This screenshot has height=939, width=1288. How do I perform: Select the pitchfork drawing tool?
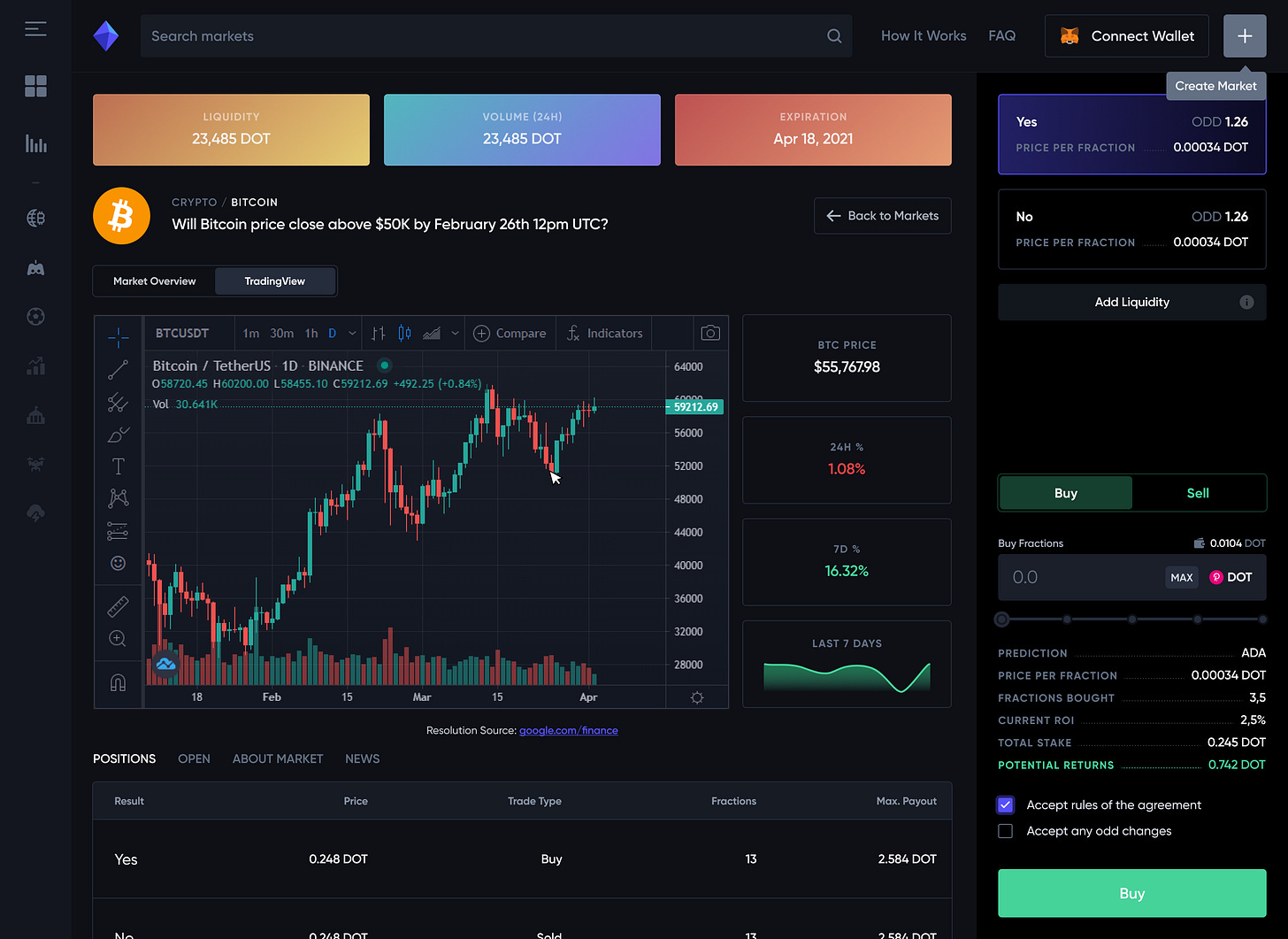pos(118,403)
